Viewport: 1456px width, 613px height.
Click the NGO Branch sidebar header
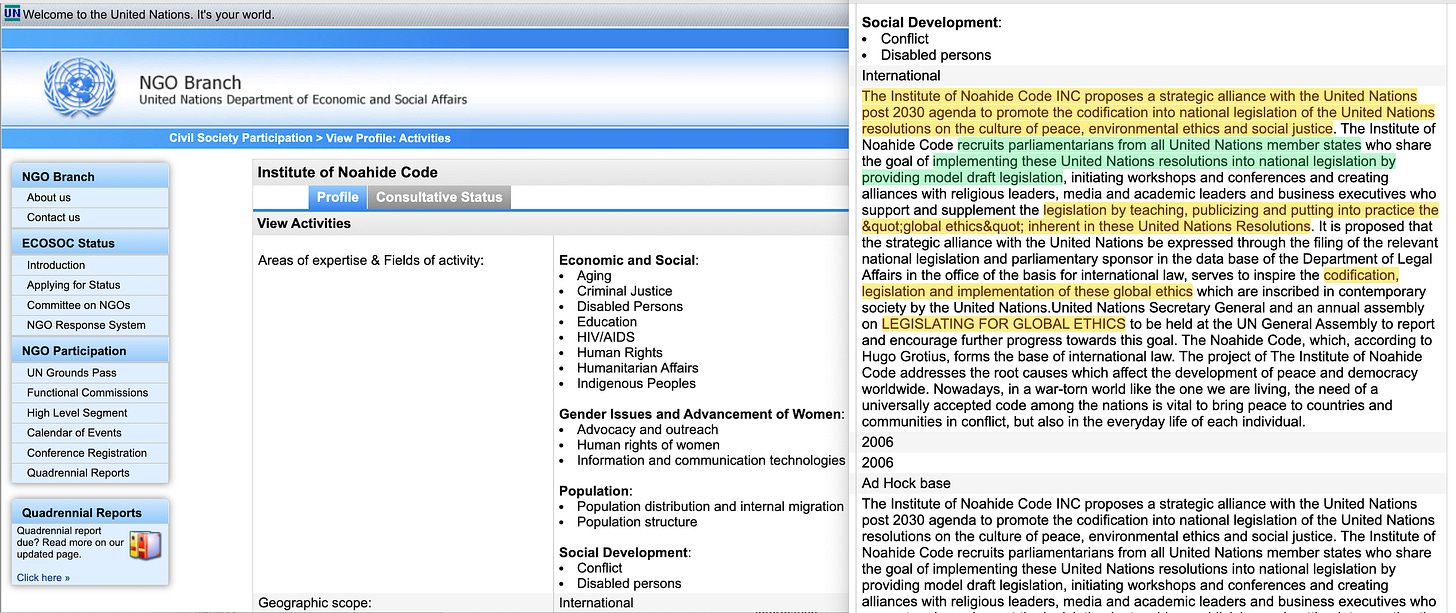click(x=58, y=177)
